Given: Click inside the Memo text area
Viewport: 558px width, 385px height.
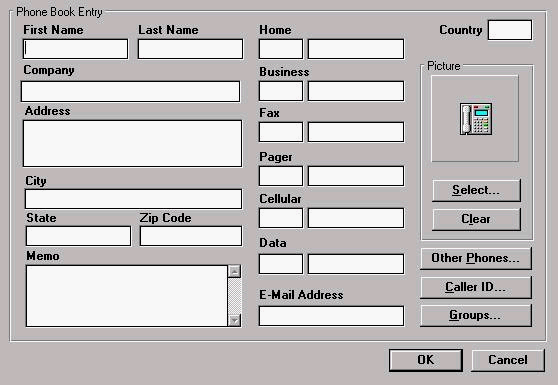Looking at the screenshot, I should (127, 296).
